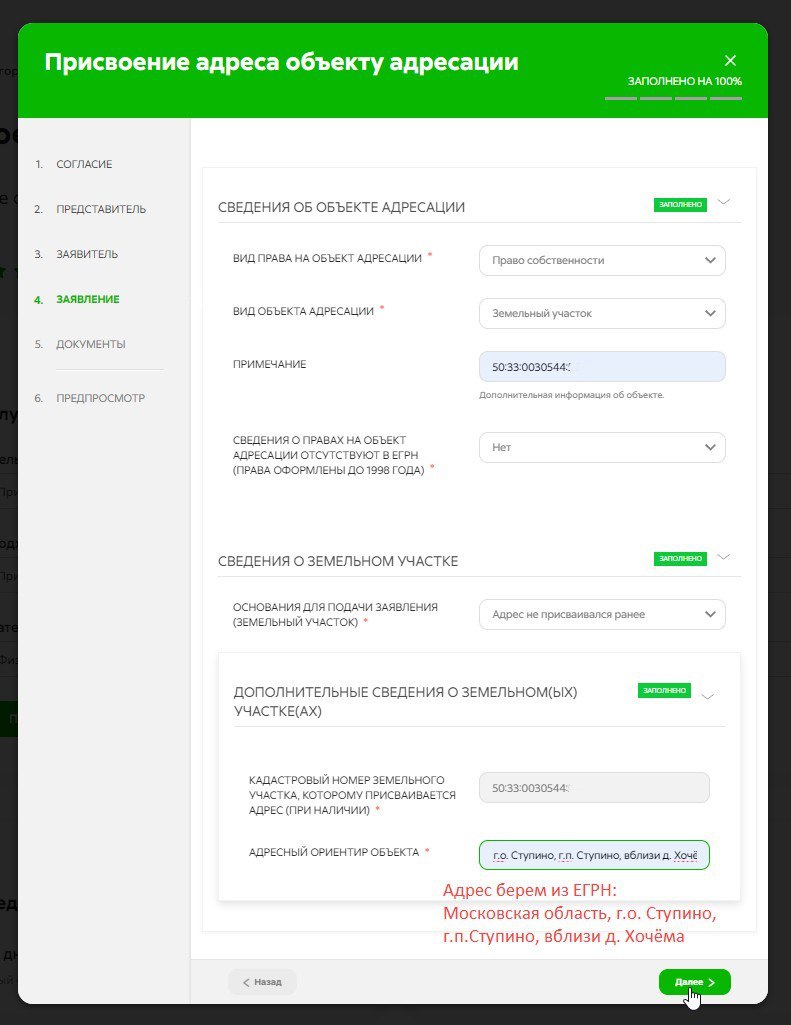This screenshot has height=1025, width=791.
Task: Click the Назад button
Action: [262, 982]
